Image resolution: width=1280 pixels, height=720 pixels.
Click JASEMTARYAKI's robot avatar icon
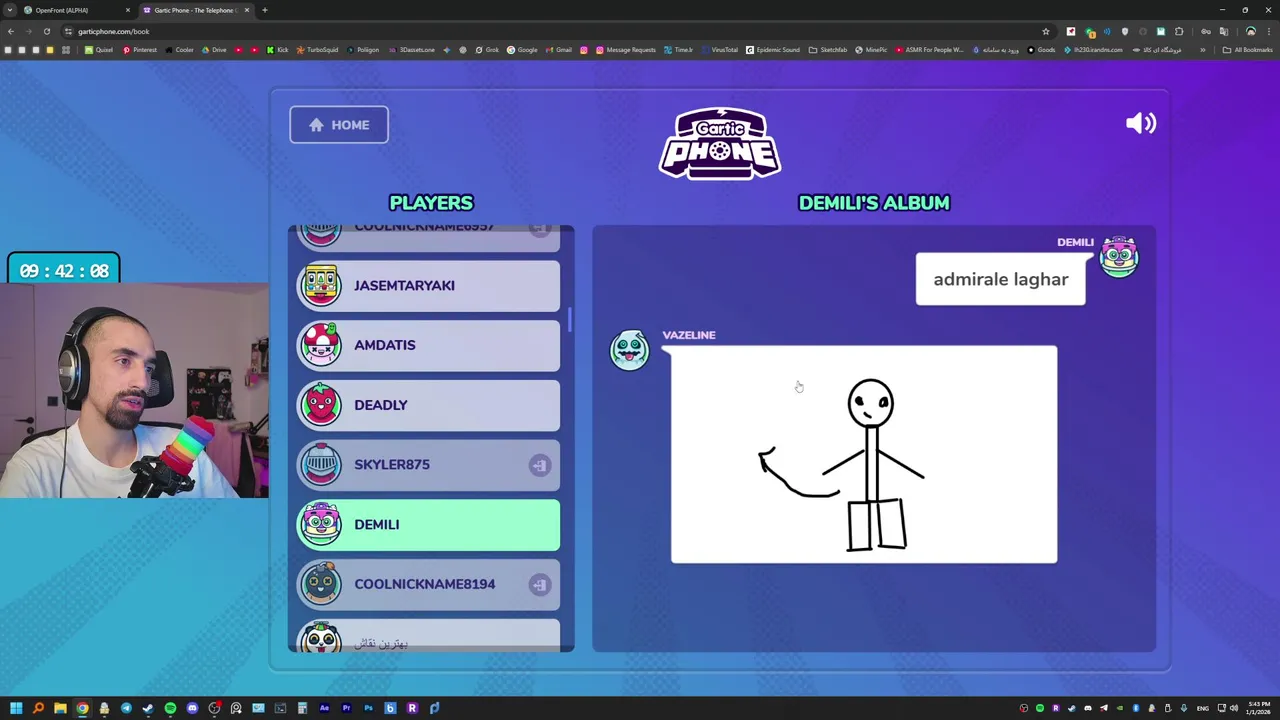pyautogui.click(x=321, y=284)
